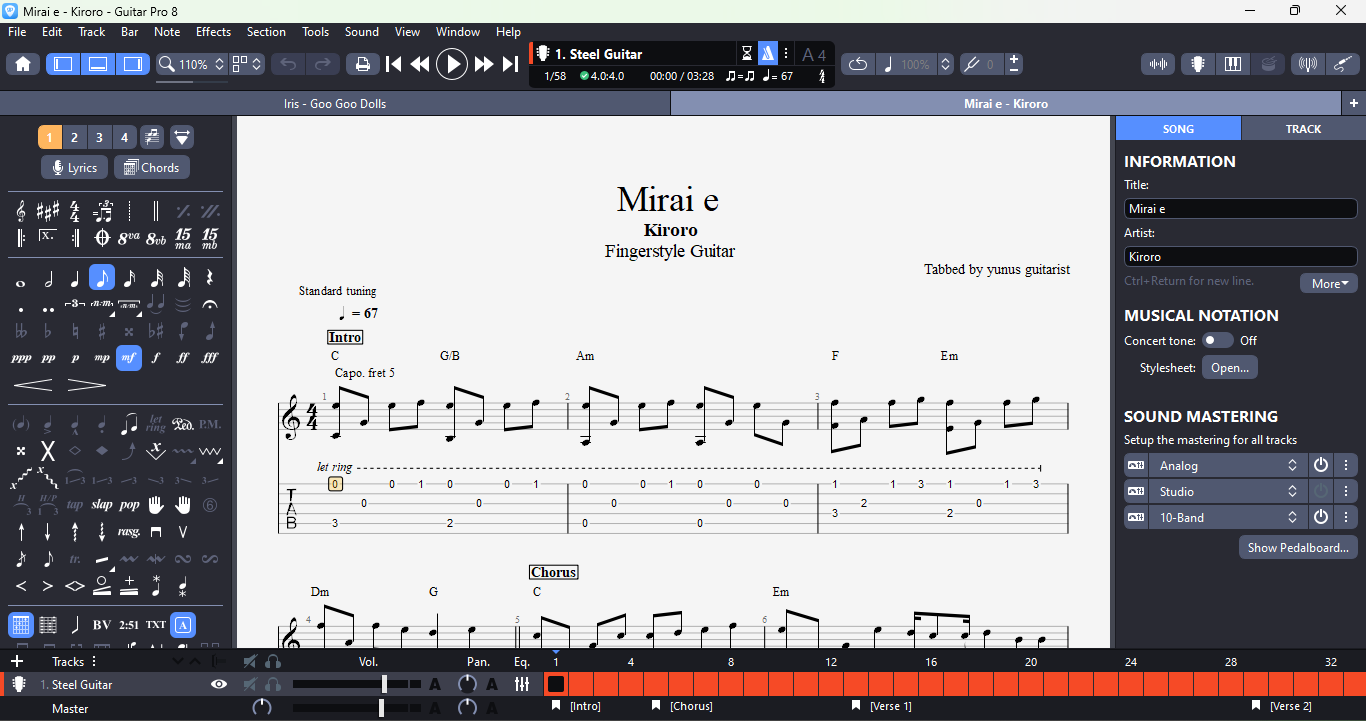Set the dynamic to fff
This screenshot has height=721, width=1366.
(210, 358)
